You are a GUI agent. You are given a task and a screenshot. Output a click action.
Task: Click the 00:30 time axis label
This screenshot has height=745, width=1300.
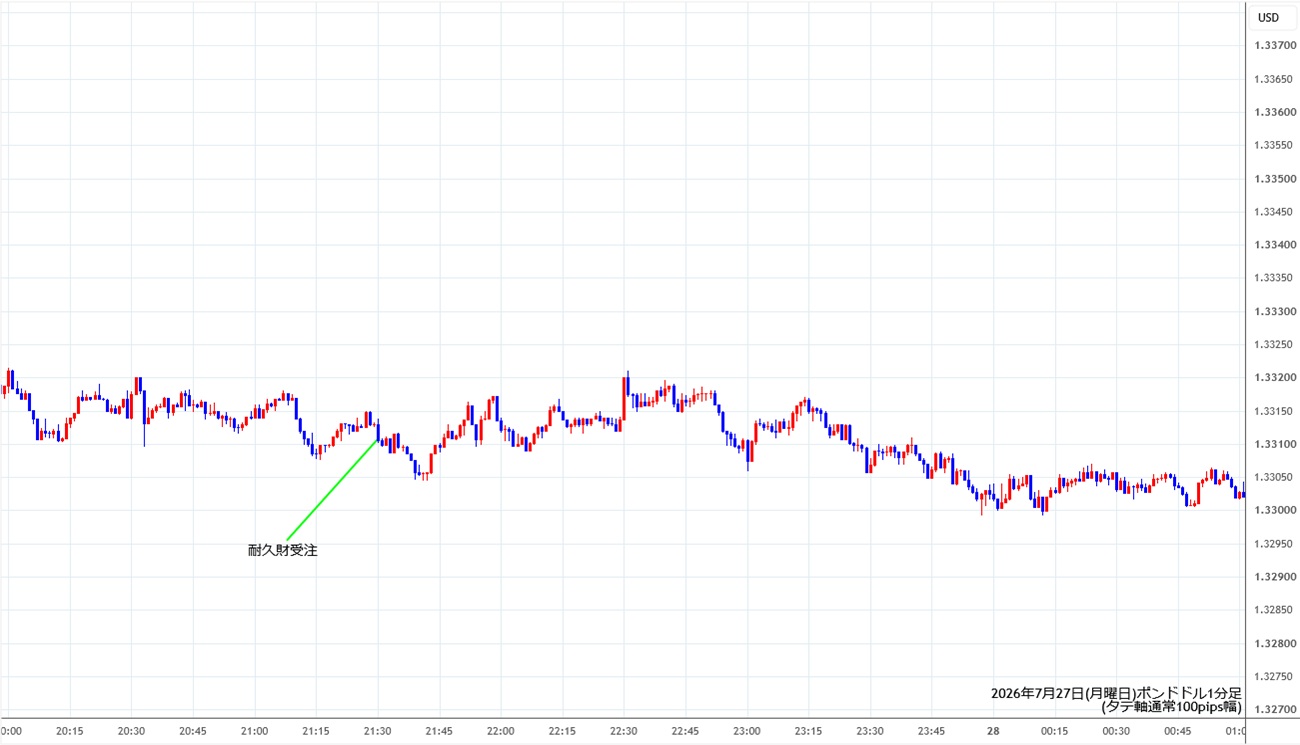(1116, 731)
